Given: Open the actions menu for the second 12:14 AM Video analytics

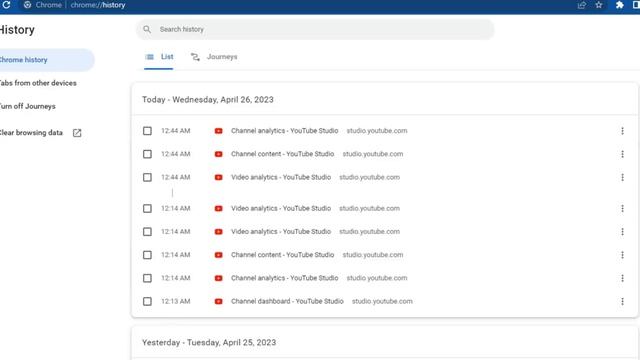Looking at the screenshot, I should pyautogui.click(x=622, y=231).
